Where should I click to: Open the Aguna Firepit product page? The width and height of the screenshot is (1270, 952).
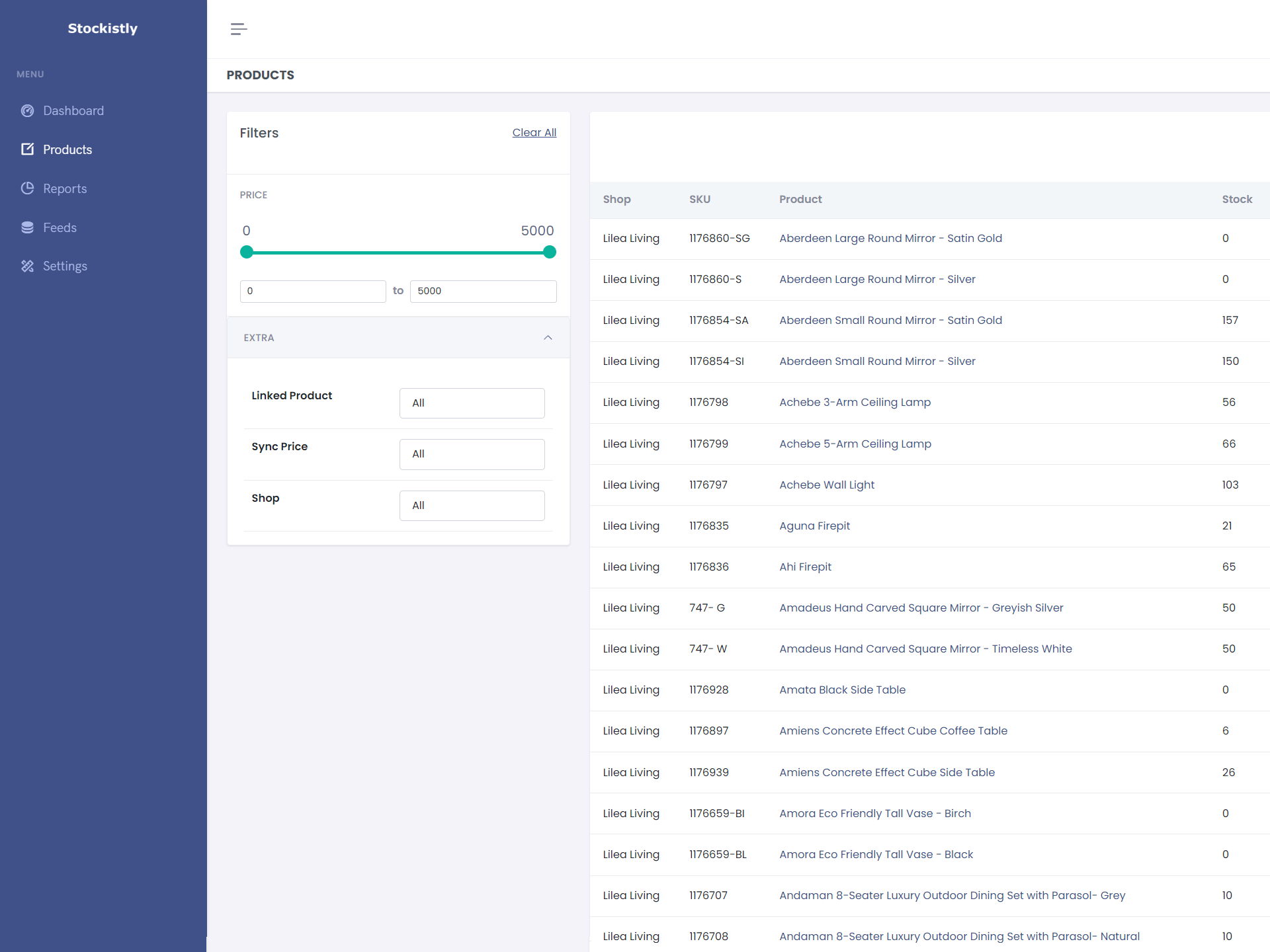pos(814,526)
